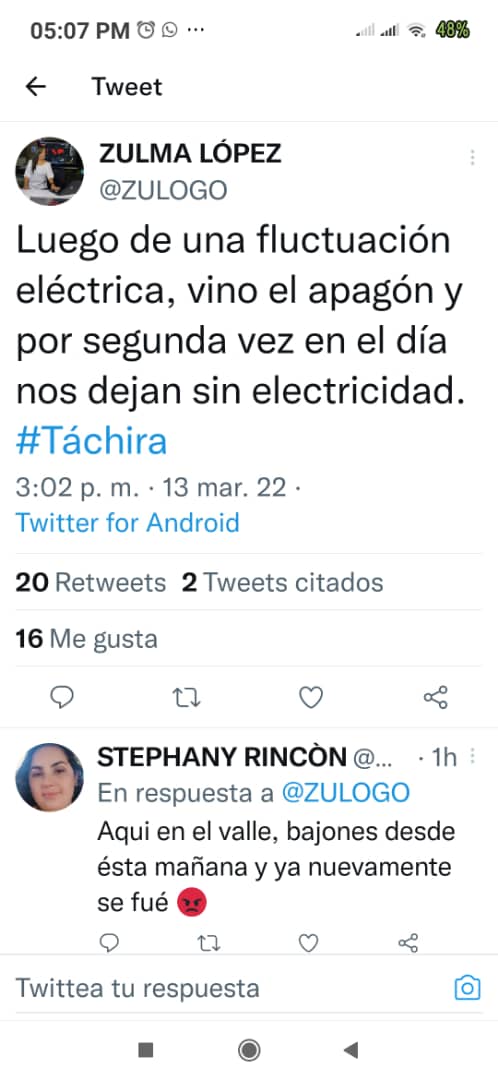The height and width of the screenshot is (1080, 498).
Task: Retweet Stephany Rincón's reply
Action: click(209, 942)
